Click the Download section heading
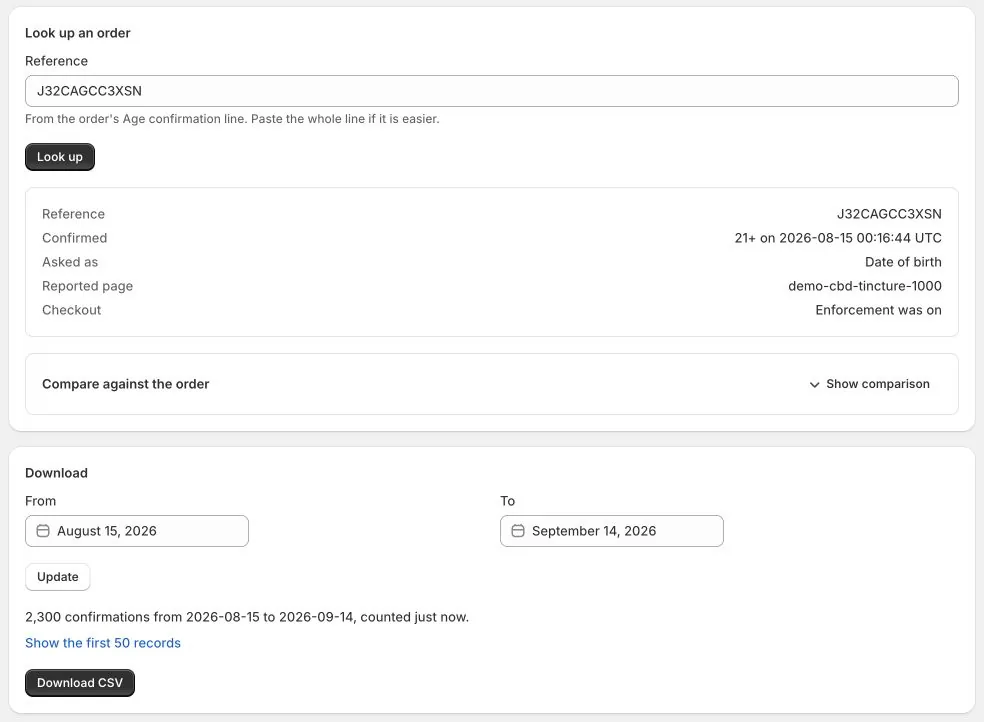 point(56,473)
